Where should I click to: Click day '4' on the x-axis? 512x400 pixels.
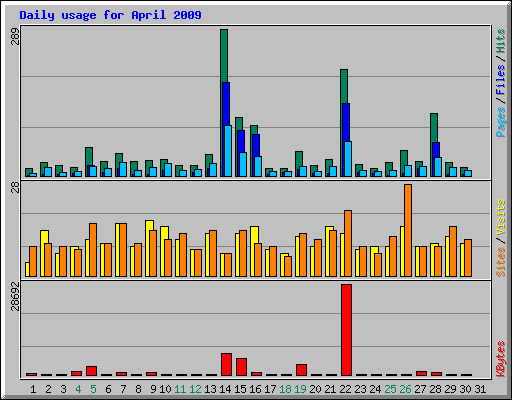coord(78,389)
